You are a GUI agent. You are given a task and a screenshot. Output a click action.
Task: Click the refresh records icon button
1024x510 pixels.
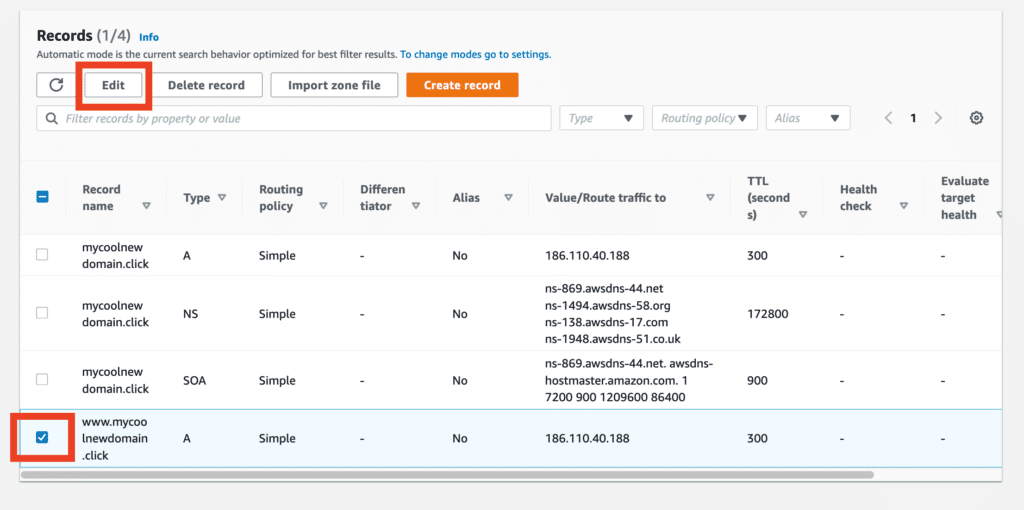[56, 85]
